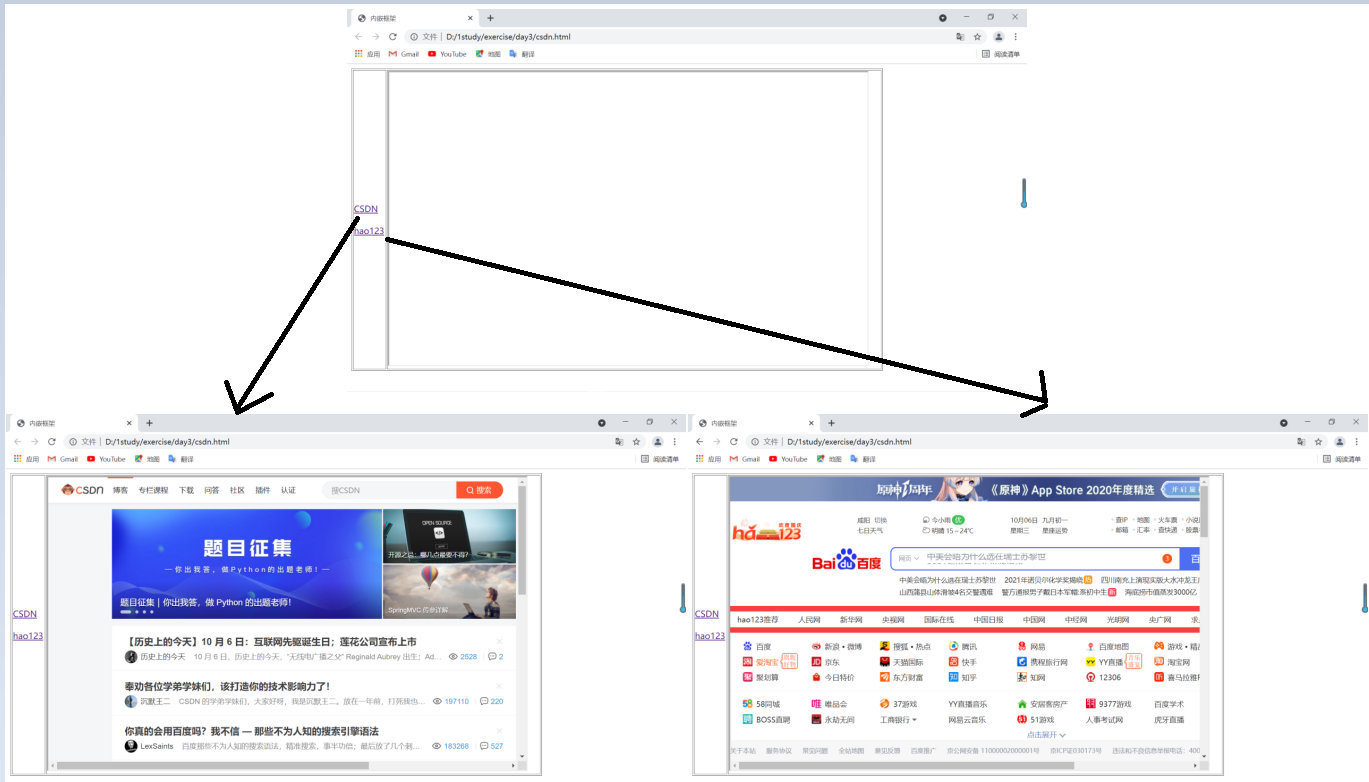Open the Gmail bookmark in the top window
This screenshot has width=1369, height=782.
pyautogui.click(x=404, y=54)
